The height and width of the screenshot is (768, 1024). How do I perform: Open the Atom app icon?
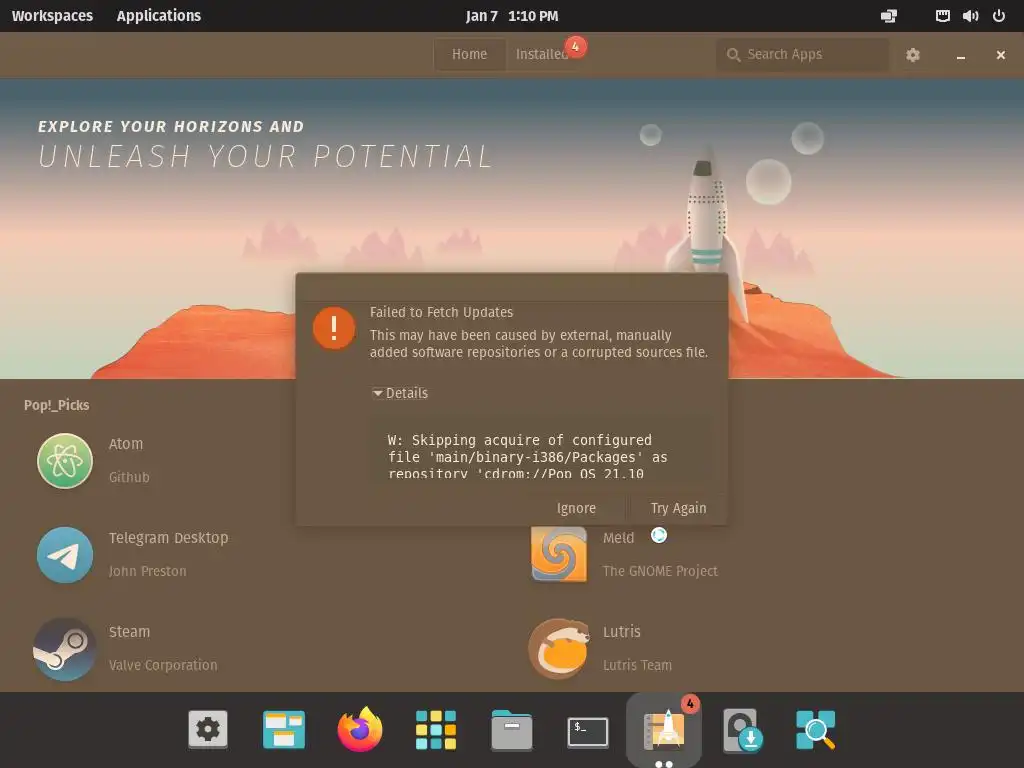click(65, 460)
